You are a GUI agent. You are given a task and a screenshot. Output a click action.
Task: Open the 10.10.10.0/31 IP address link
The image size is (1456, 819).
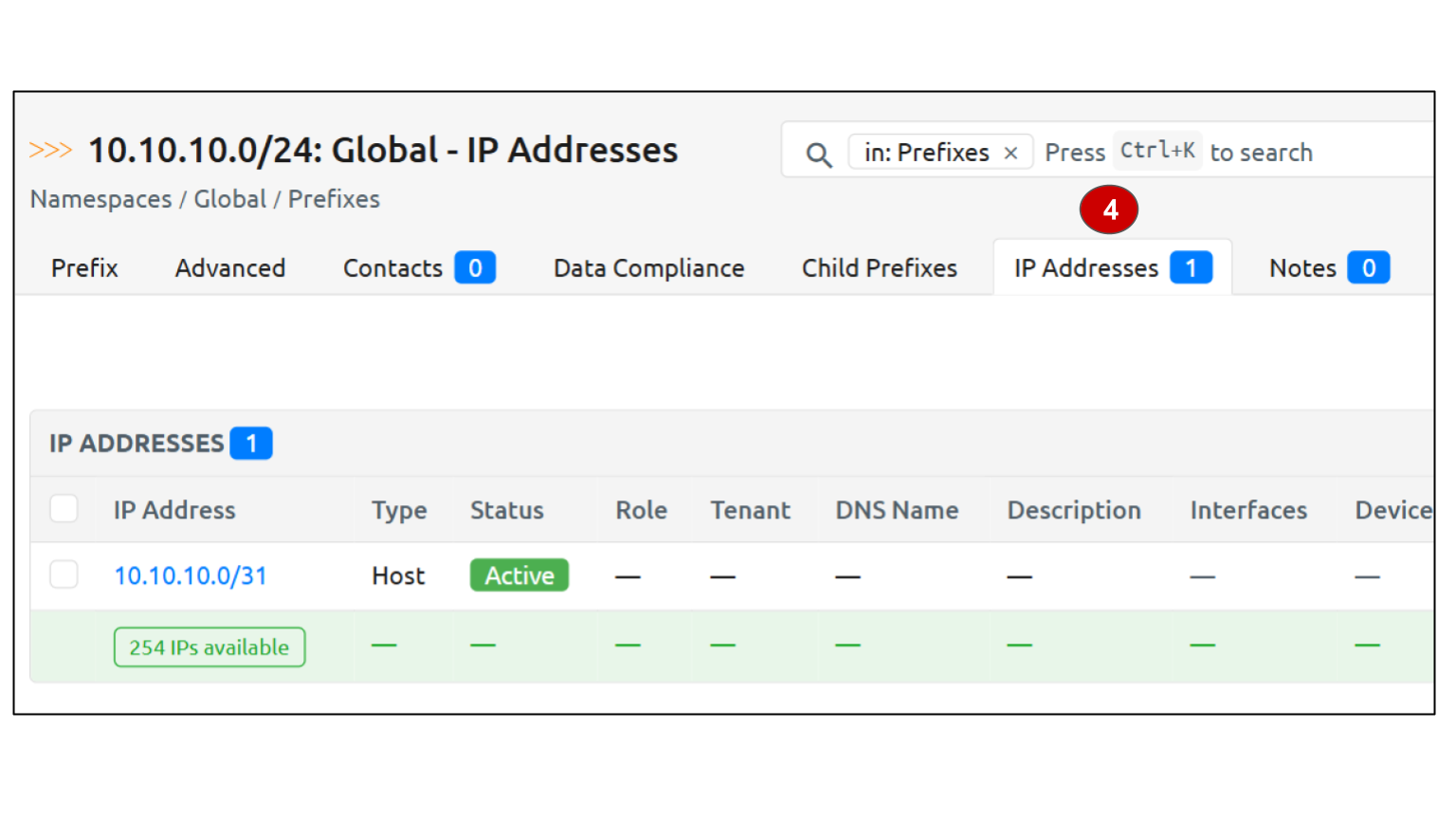191,575
